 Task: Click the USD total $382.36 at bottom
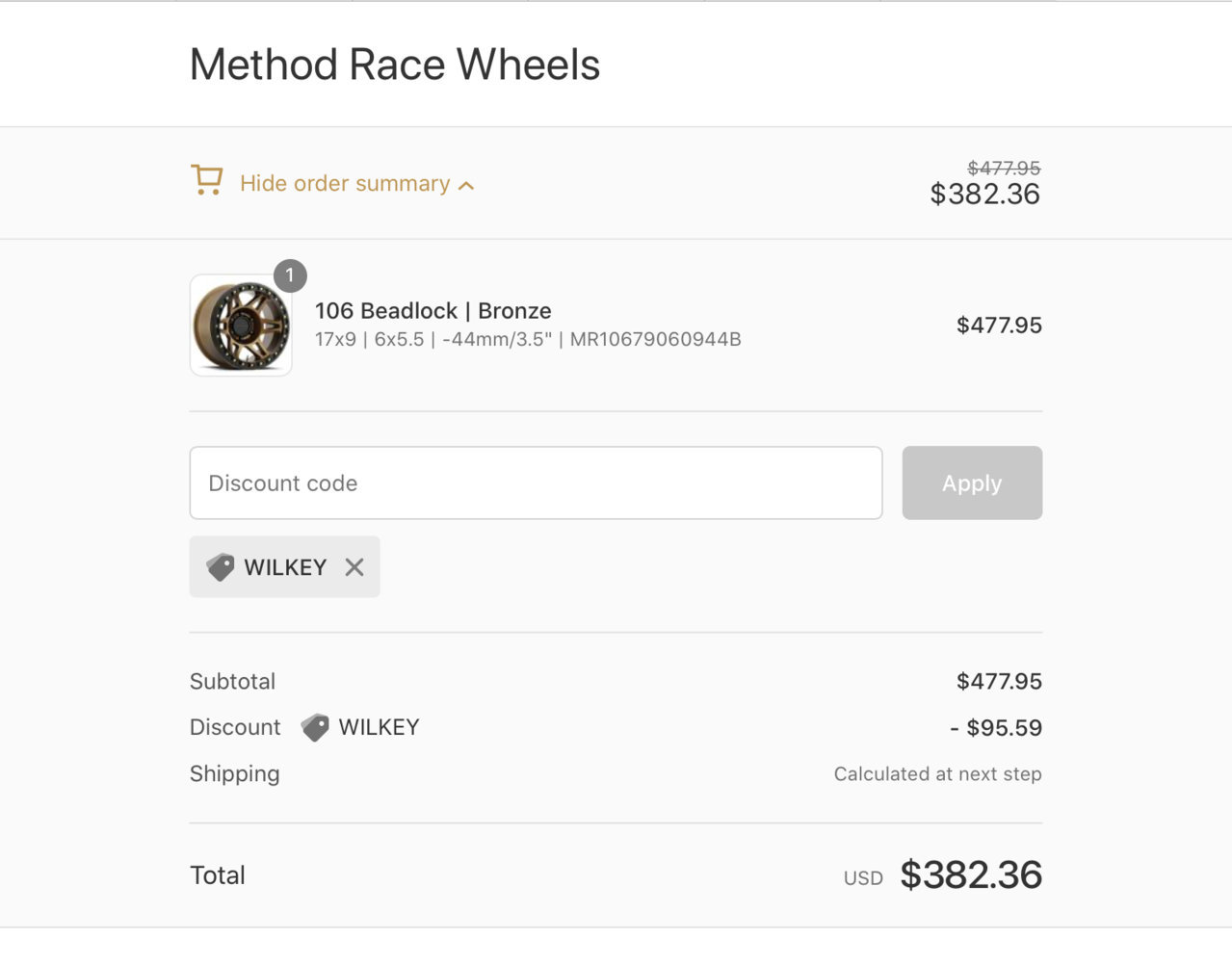971,874
